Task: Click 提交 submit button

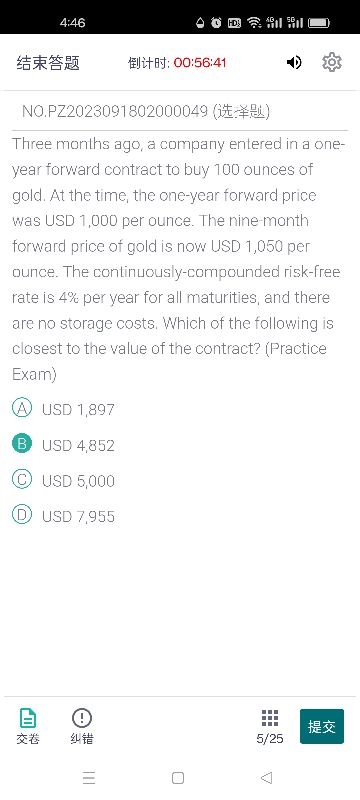Action: pyautogui.click(x=322, y=726)
